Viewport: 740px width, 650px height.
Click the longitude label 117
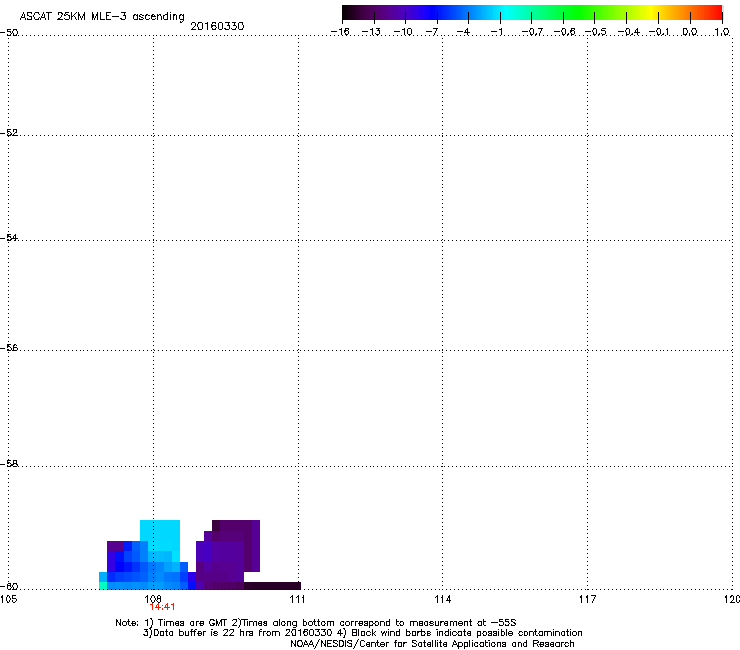(x=587, y=599)
